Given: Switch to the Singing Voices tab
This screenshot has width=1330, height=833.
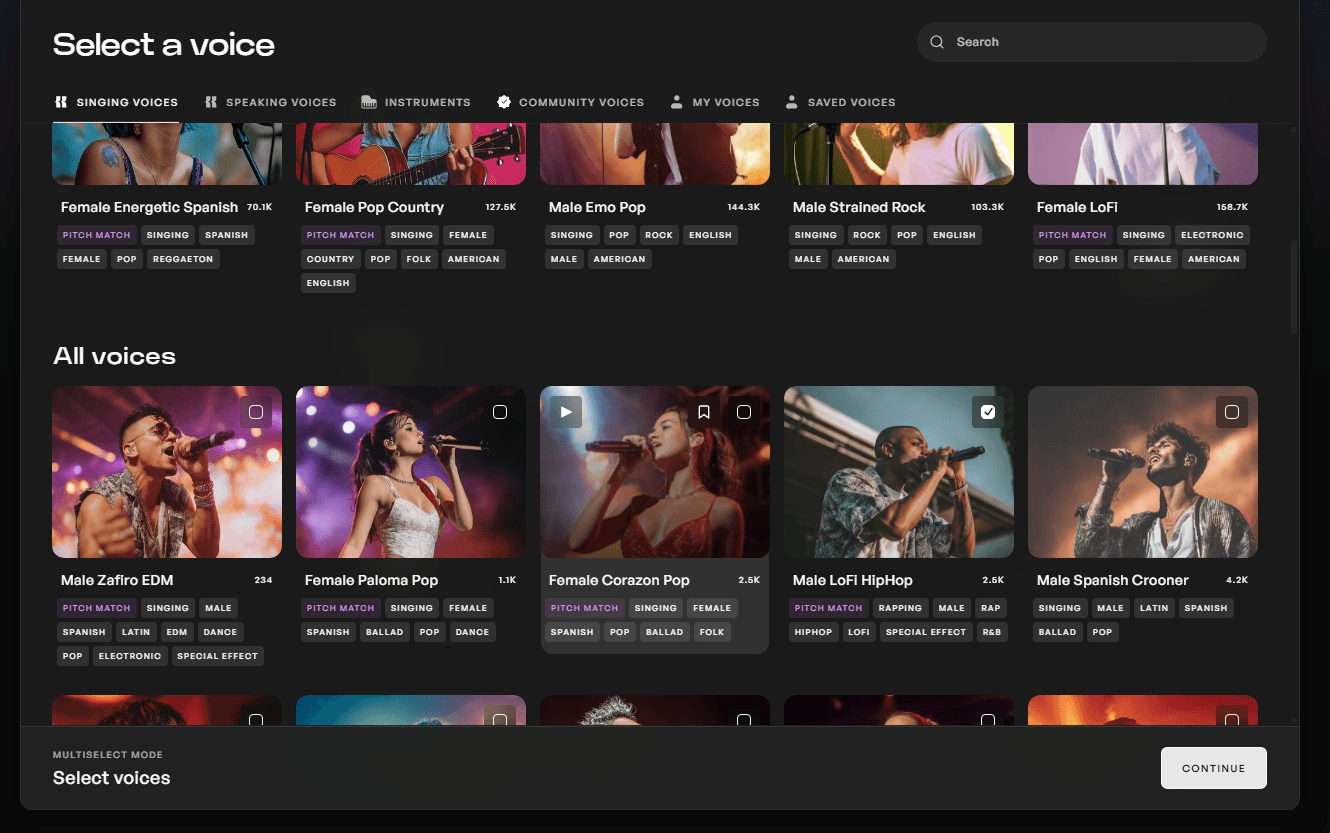Looking at the screenshot, I should pos(116,101).
